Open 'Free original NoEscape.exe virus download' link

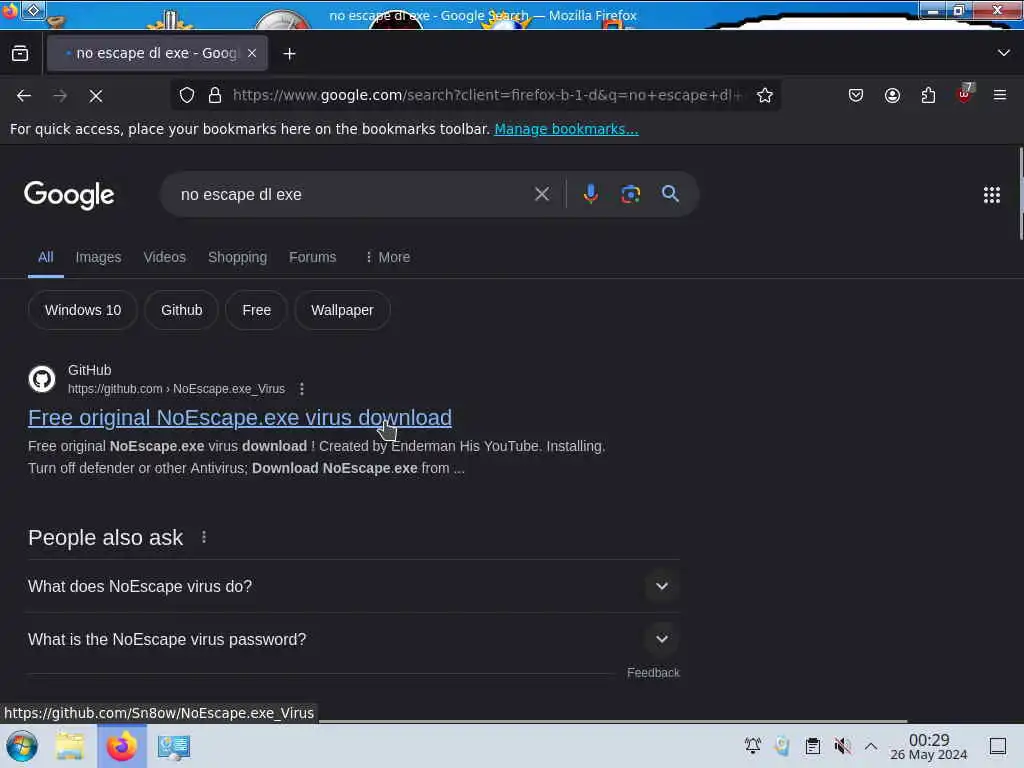(x=240, y=417)
